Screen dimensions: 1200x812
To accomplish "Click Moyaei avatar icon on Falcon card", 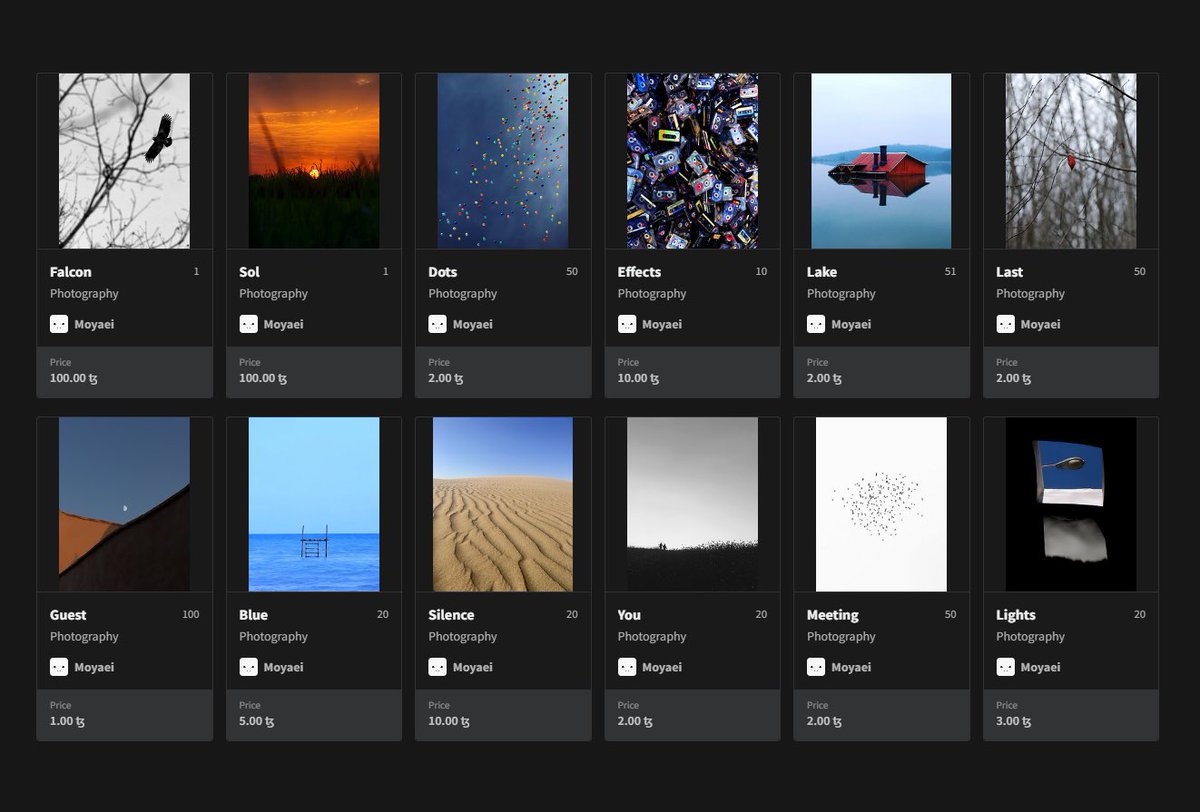I will coord(59,324).
